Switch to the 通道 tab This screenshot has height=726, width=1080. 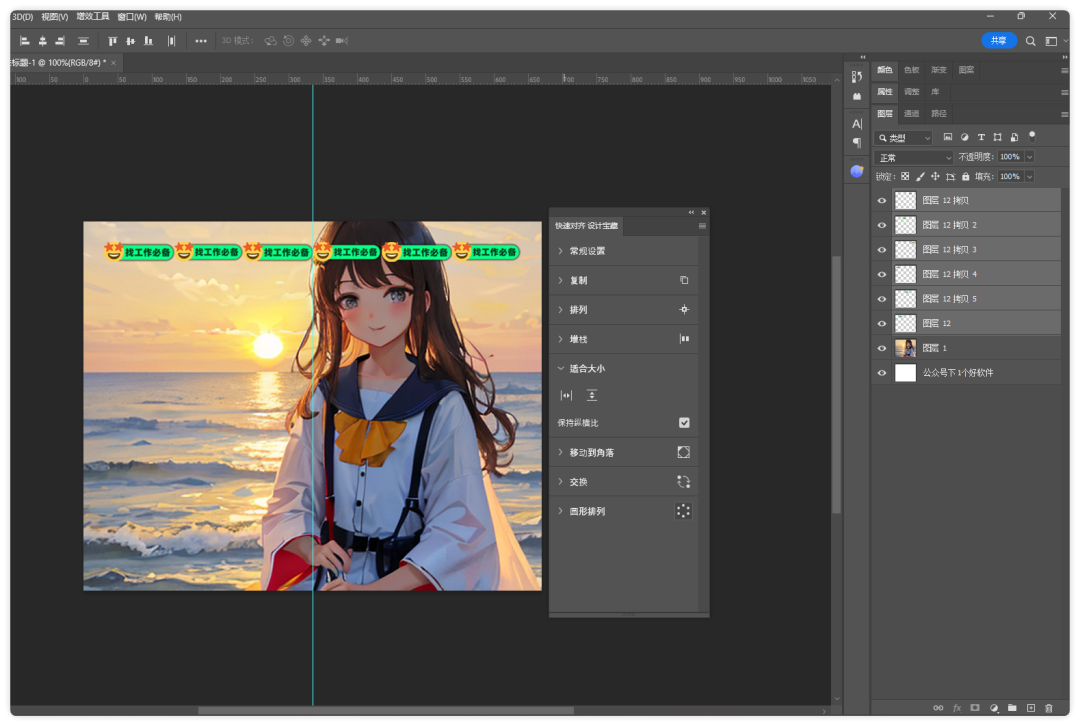(x=912, y=114)
